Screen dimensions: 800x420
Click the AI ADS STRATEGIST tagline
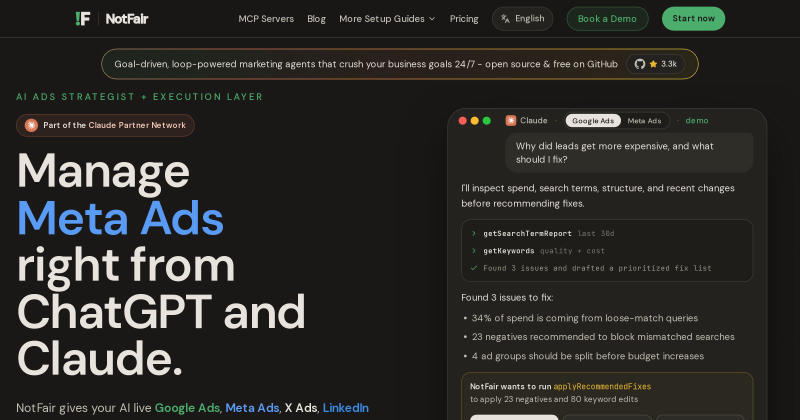click(x=139, y=97)
